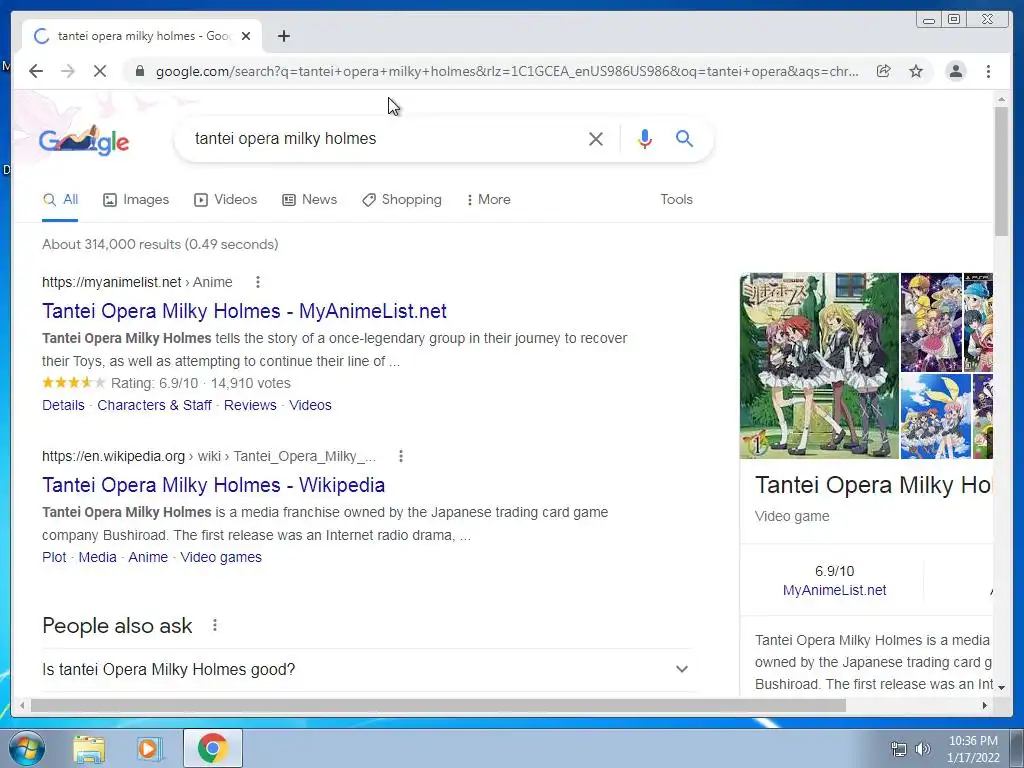Click the MyAnimeList.net rating link in panel

tap(834, 590)
